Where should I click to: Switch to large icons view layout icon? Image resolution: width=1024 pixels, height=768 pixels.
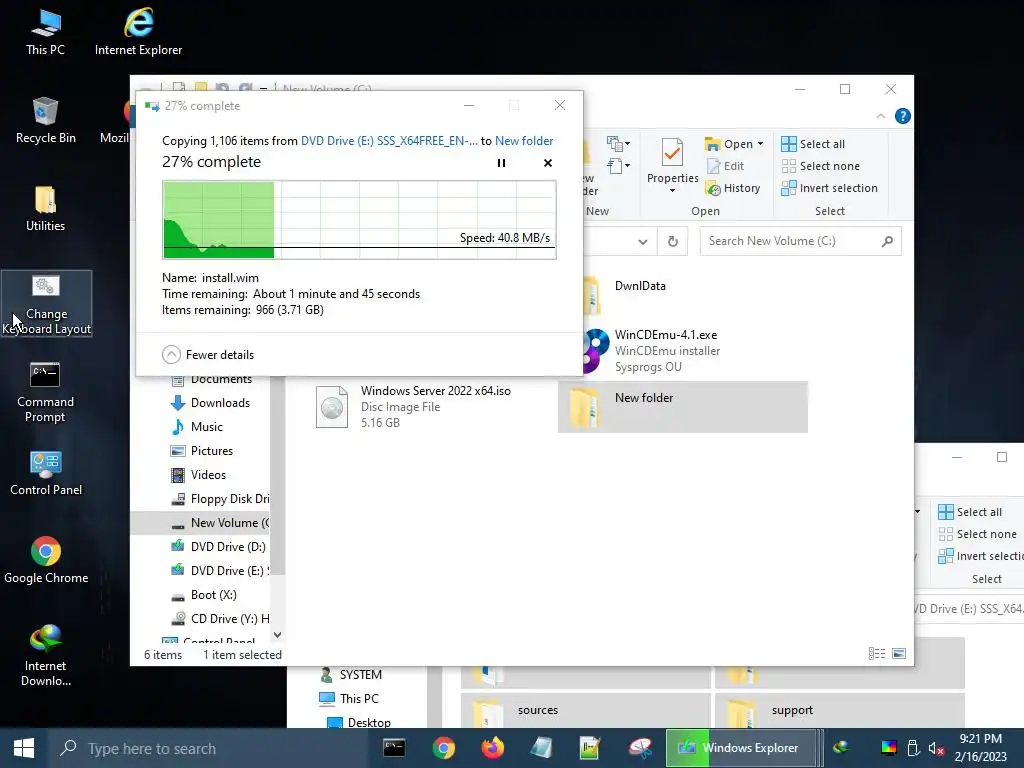899,654
